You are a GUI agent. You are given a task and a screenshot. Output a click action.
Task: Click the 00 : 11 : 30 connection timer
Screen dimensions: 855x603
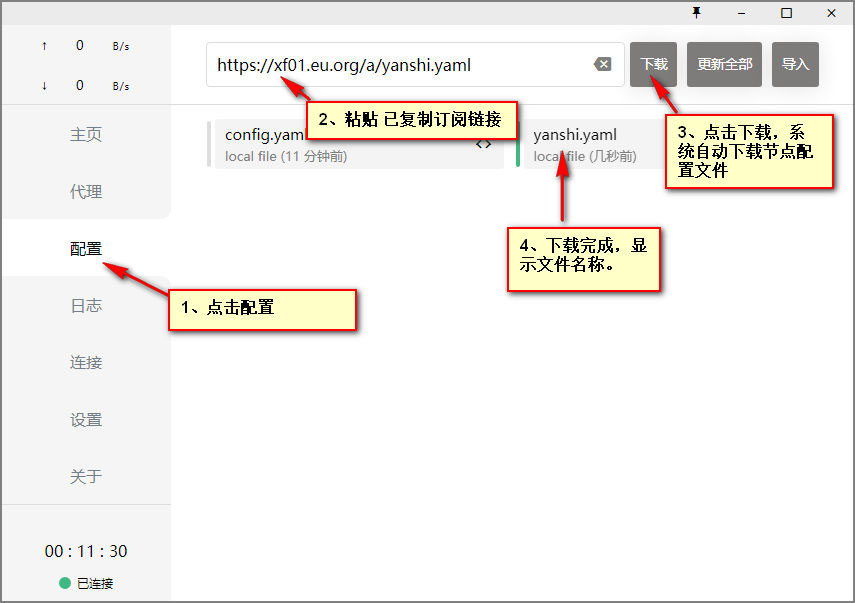(86, 551)
